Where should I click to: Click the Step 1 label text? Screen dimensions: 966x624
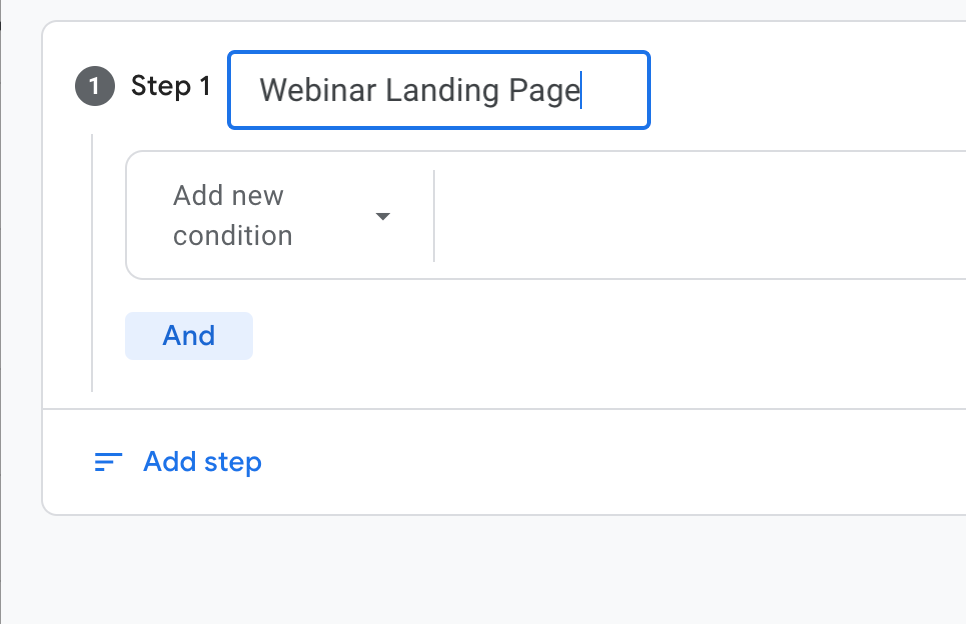coord(171,86)
